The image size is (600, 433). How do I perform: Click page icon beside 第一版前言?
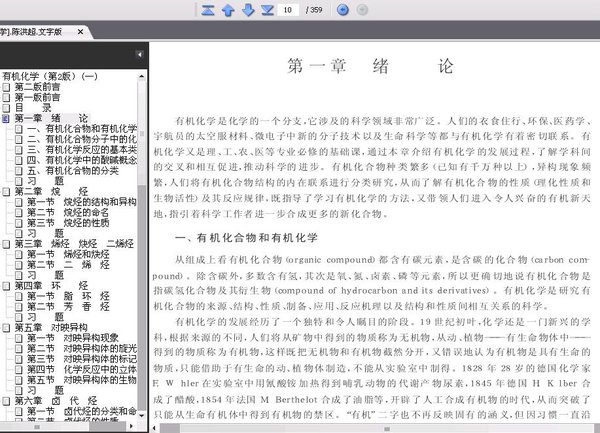6,98
